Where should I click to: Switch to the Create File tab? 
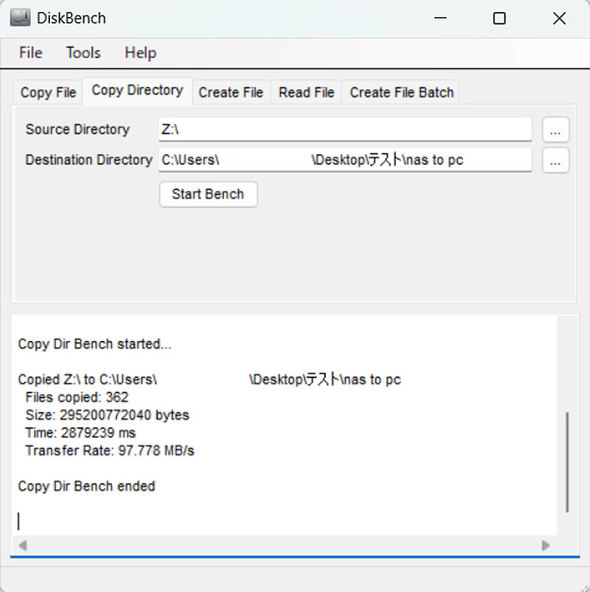tap(231, 92)
